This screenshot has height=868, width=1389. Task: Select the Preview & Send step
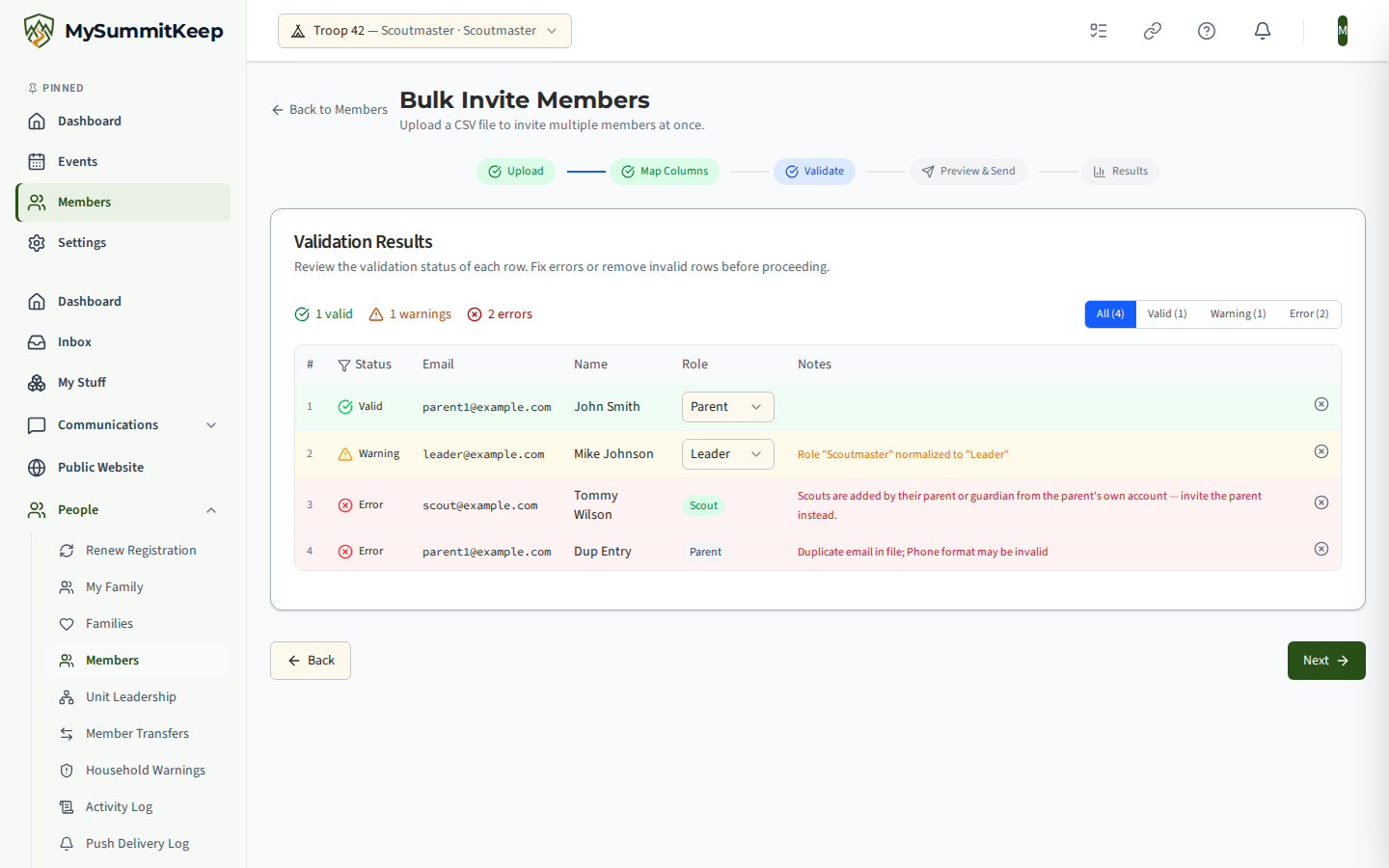pos(968,172)
